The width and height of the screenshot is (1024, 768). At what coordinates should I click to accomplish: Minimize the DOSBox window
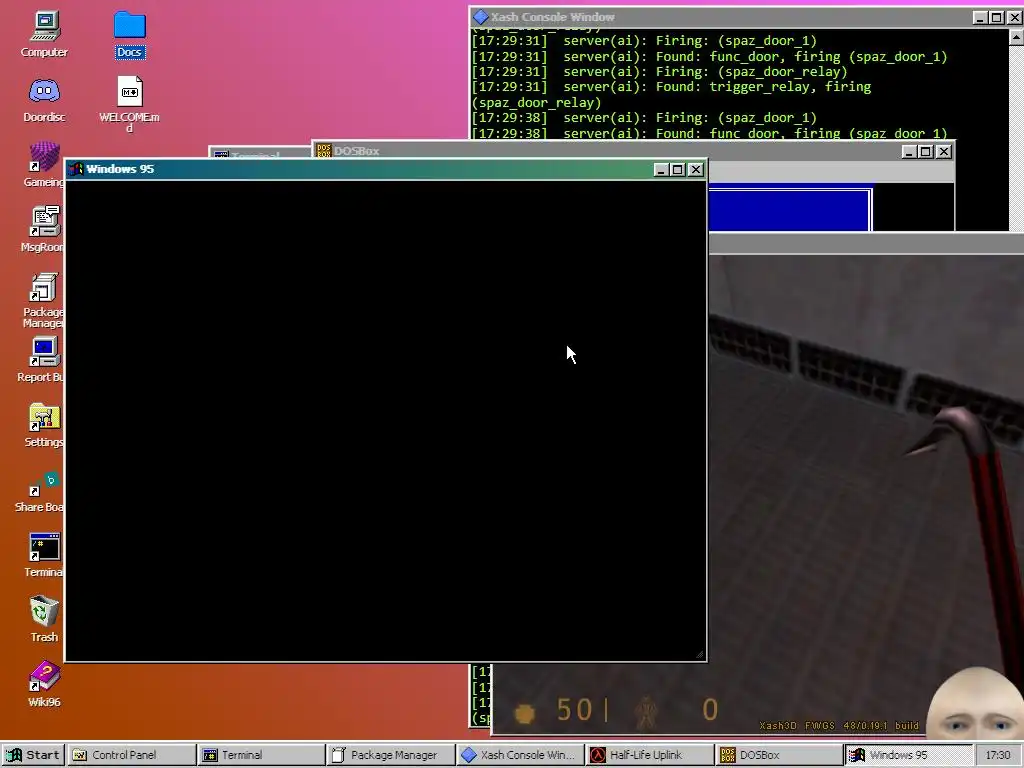tap(909, 152)
